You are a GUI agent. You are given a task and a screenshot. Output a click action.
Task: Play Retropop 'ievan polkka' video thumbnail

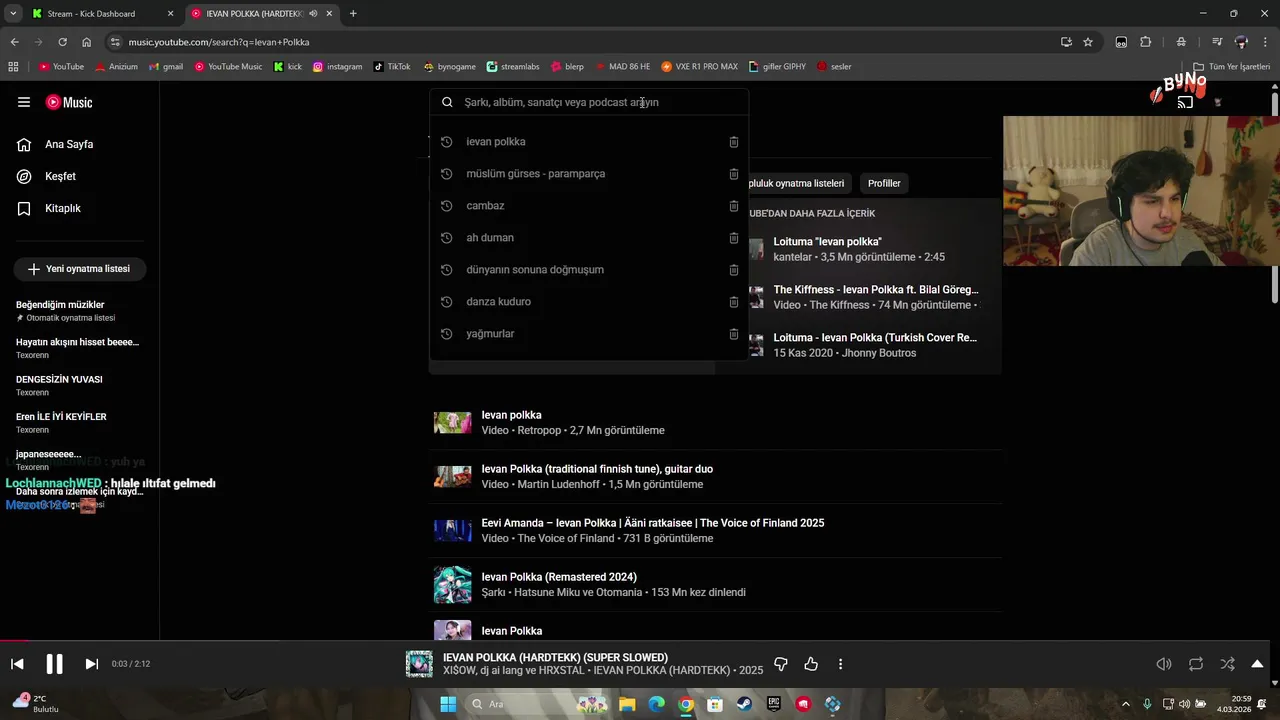coord(453,422)
